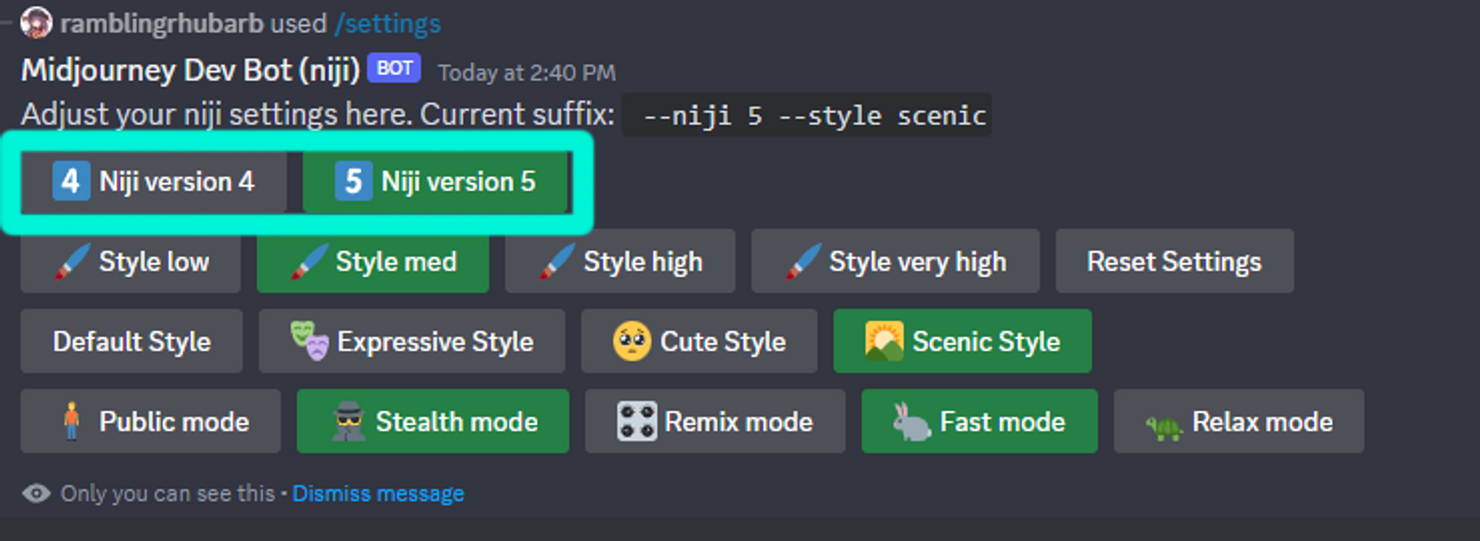Toggle Stealth mode
The height and width of the screenshot is (541, 1480).
[x=433, y=421]
